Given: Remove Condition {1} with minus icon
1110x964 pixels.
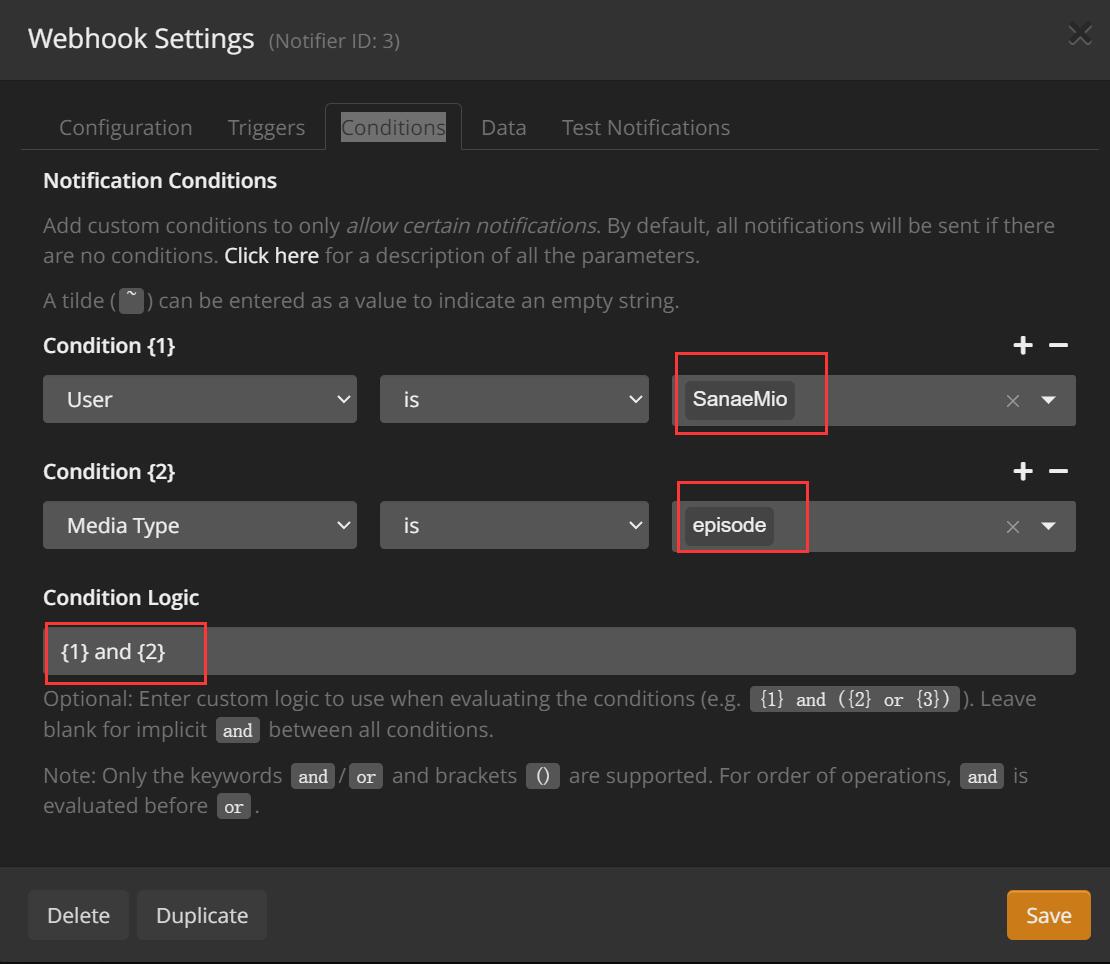Looking at the screenshot, I should point(1058,346).
